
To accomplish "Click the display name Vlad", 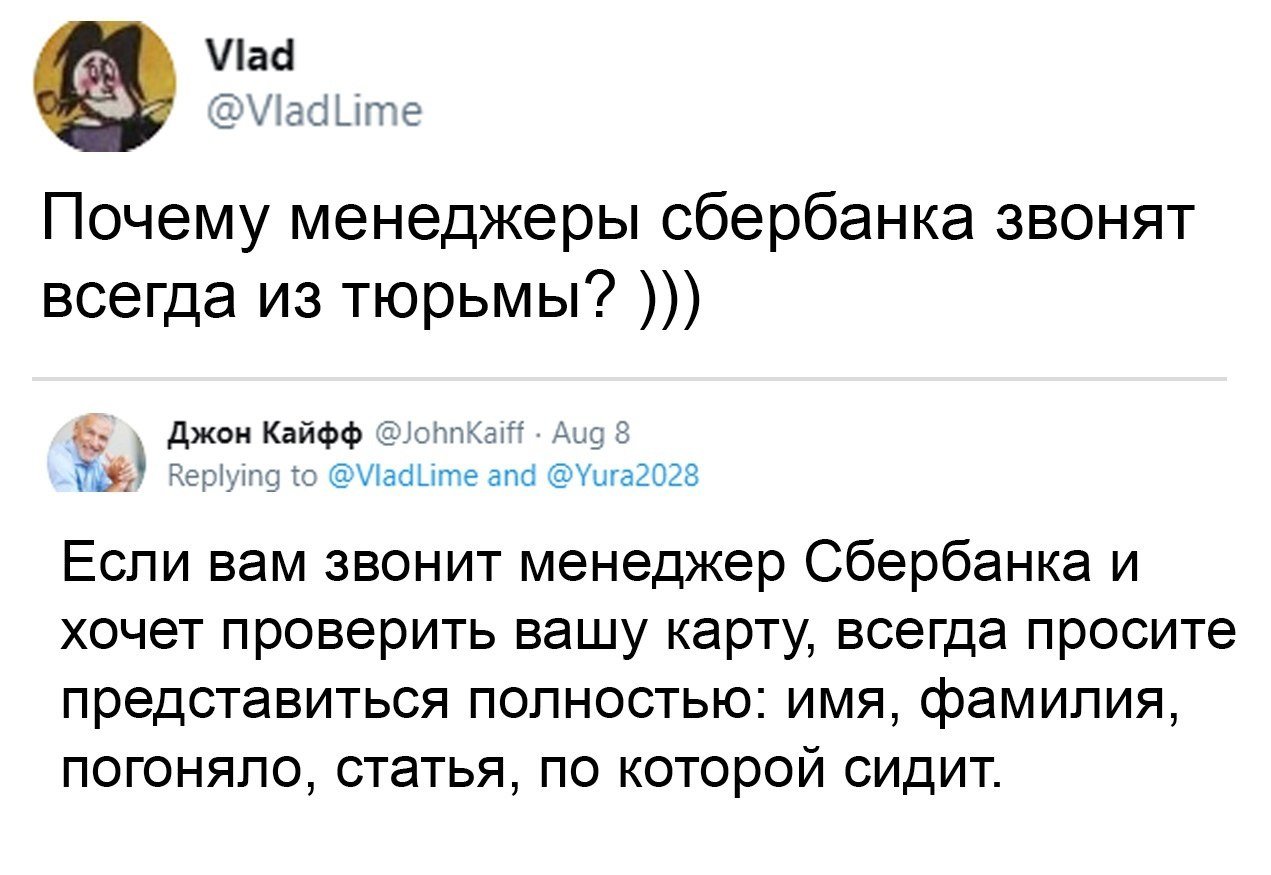I will click(x=242, y=59).
